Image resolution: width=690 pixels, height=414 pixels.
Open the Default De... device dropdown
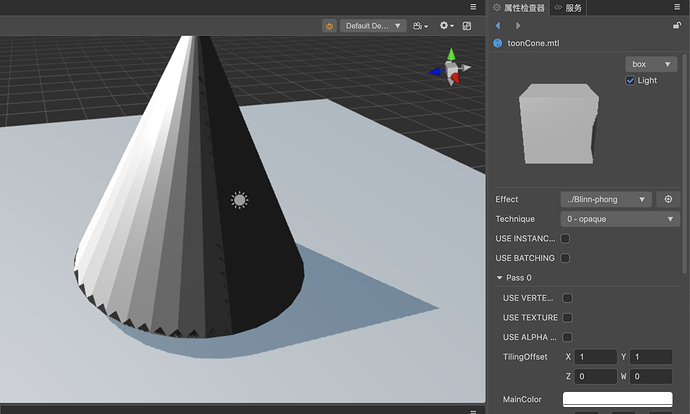click(x=373, y=26)
